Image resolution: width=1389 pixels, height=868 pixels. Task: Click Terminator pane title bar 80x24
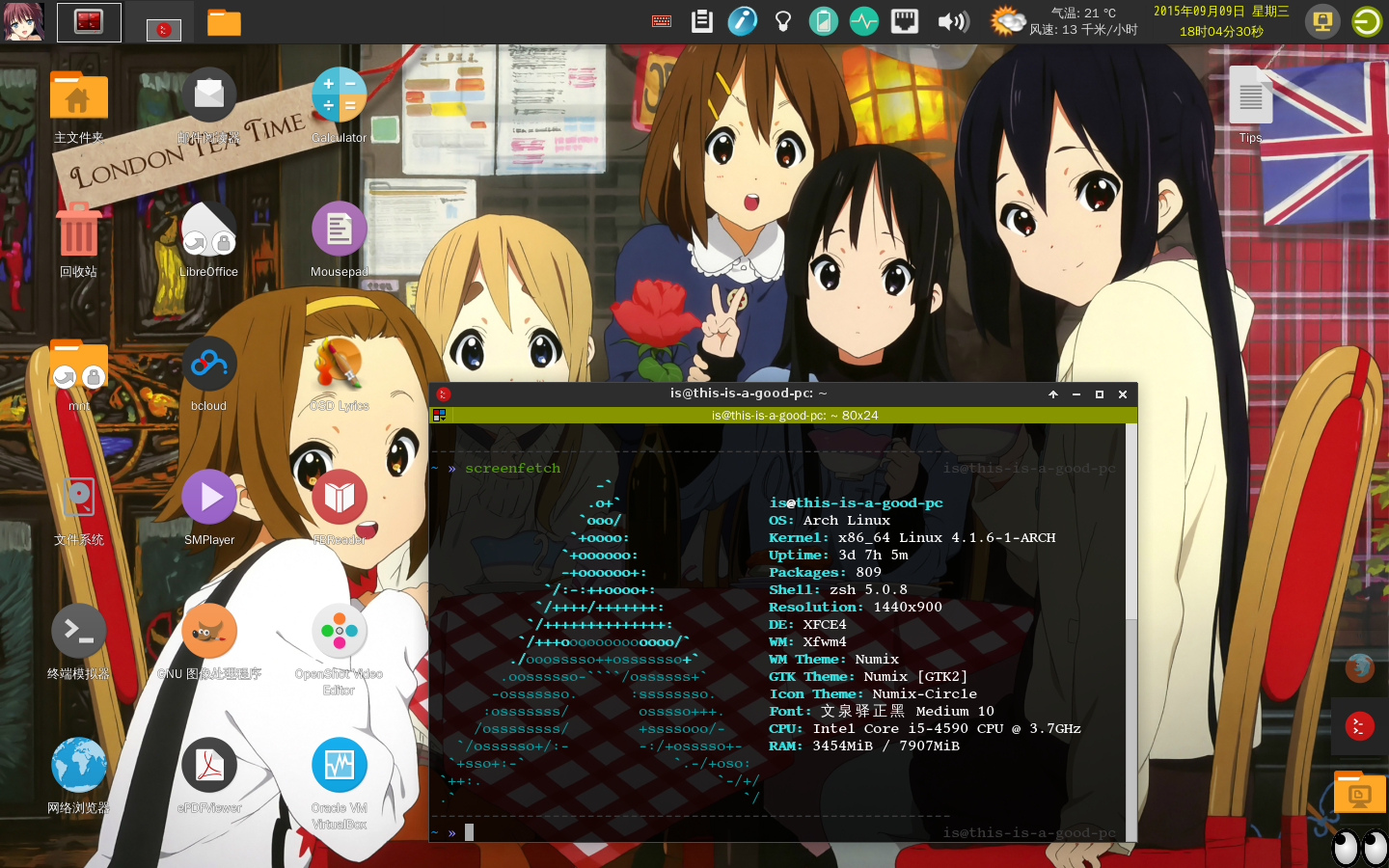pos(794,416)
